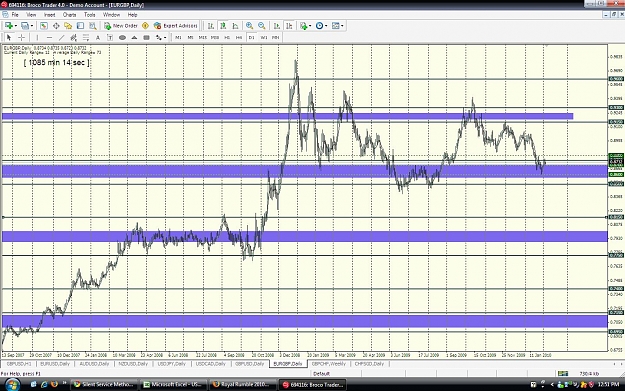Open the Templates dropdown
The height and width of the screenshot is (391, 625).
tap(338, 26)
